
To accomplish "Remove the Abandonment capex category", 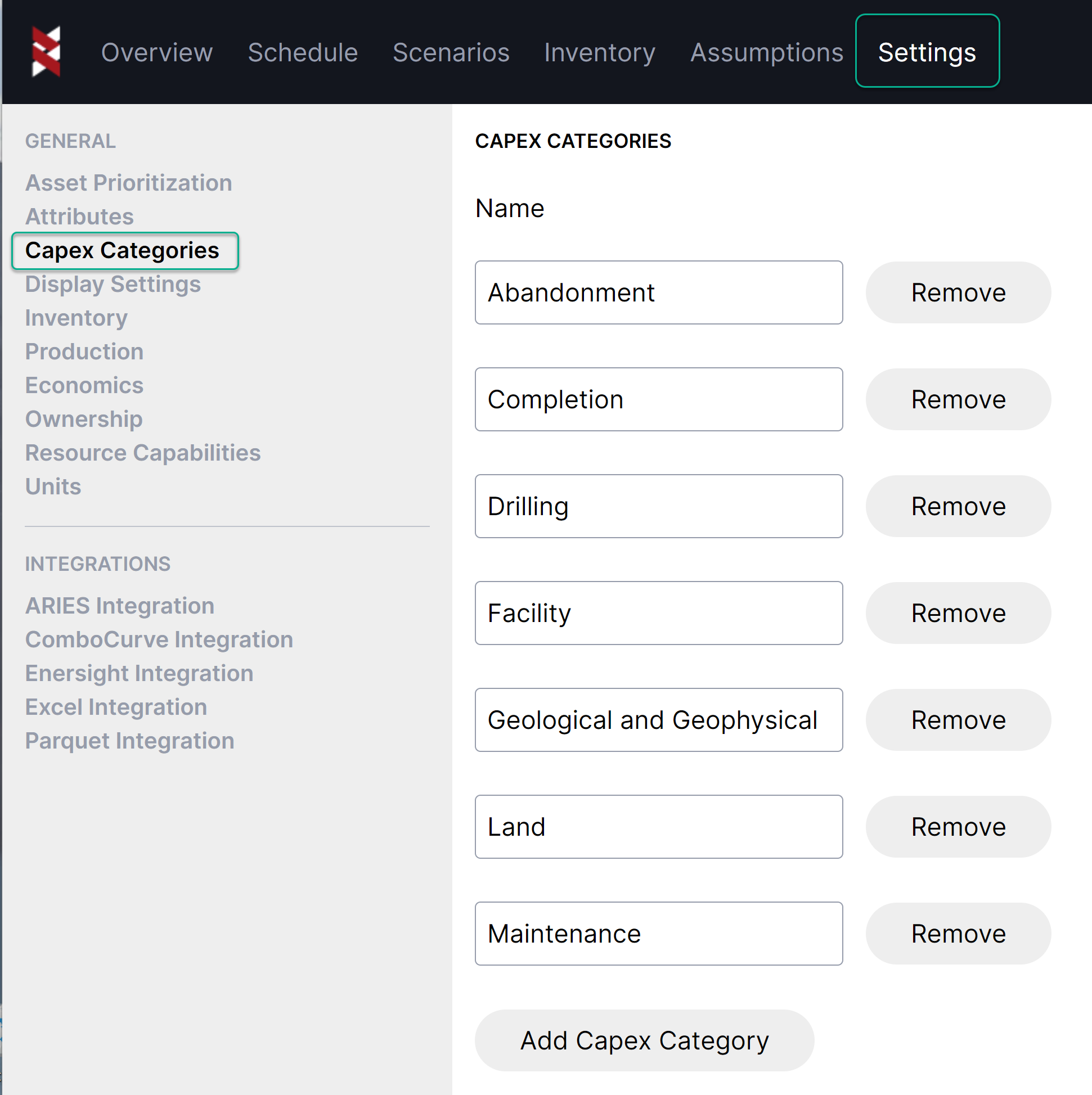I will pyautogui.click(x=957, y=292).
